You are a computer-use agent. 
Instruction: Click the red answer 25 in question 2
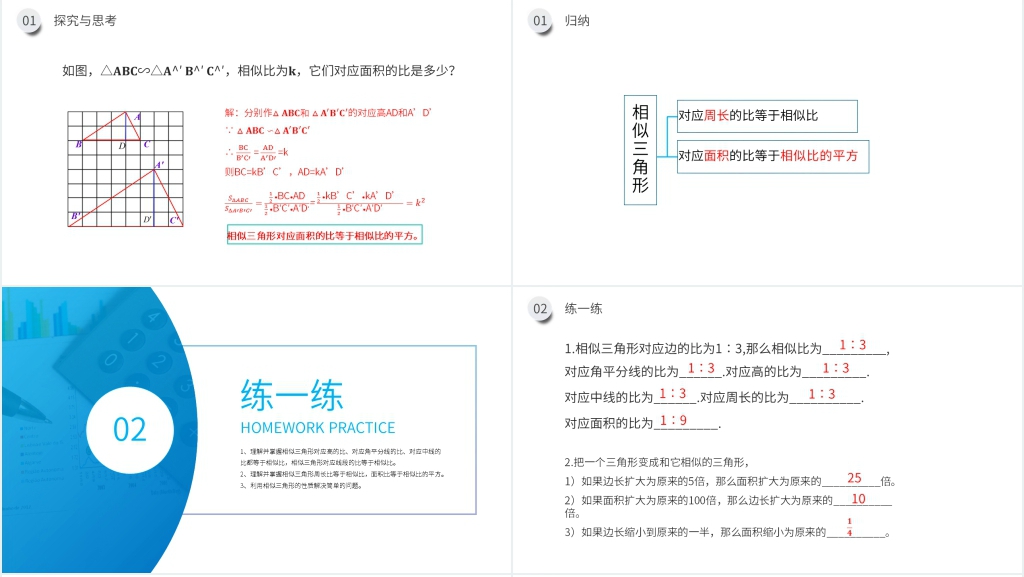click(854, 478)
